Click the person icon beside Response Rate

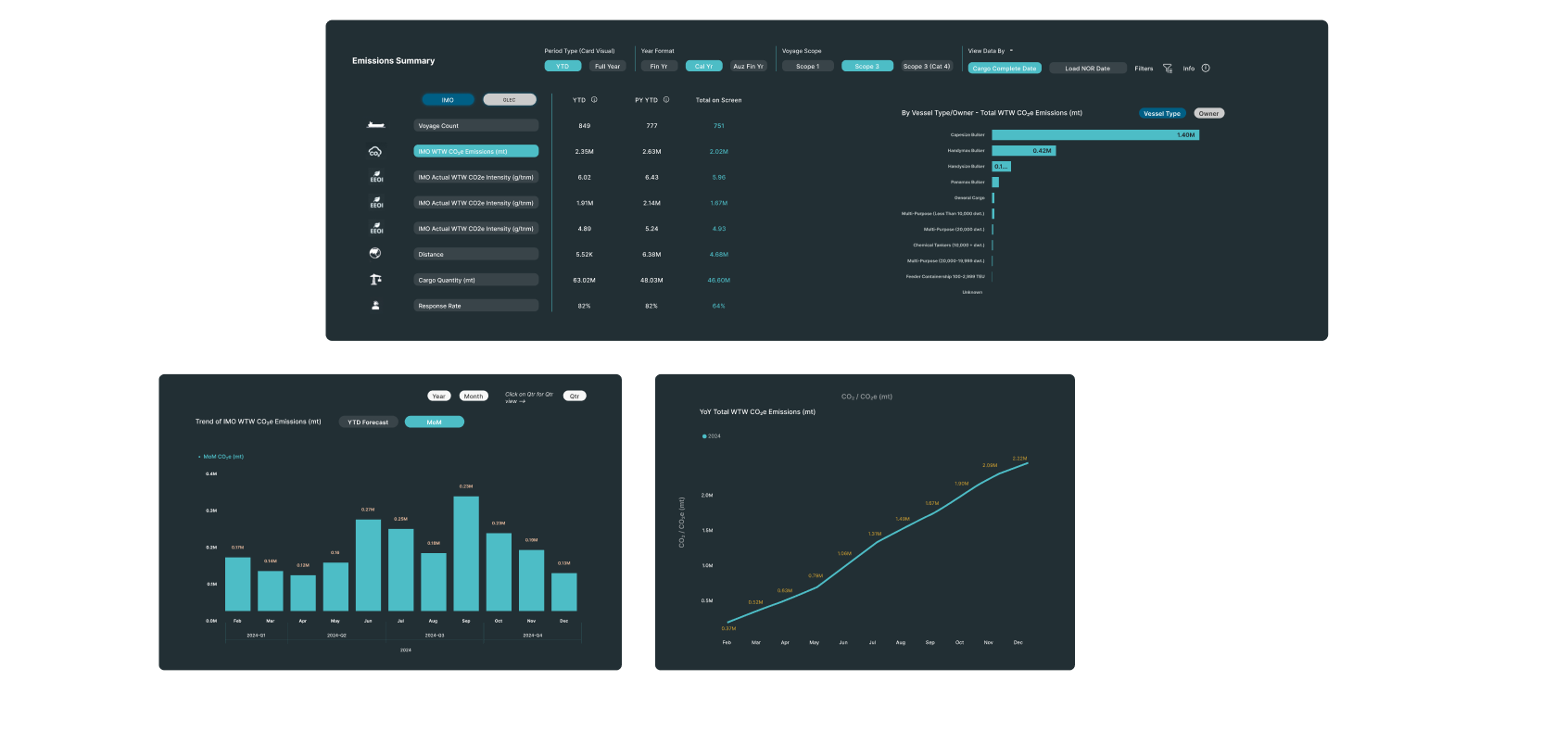click(x=375, y=305)
